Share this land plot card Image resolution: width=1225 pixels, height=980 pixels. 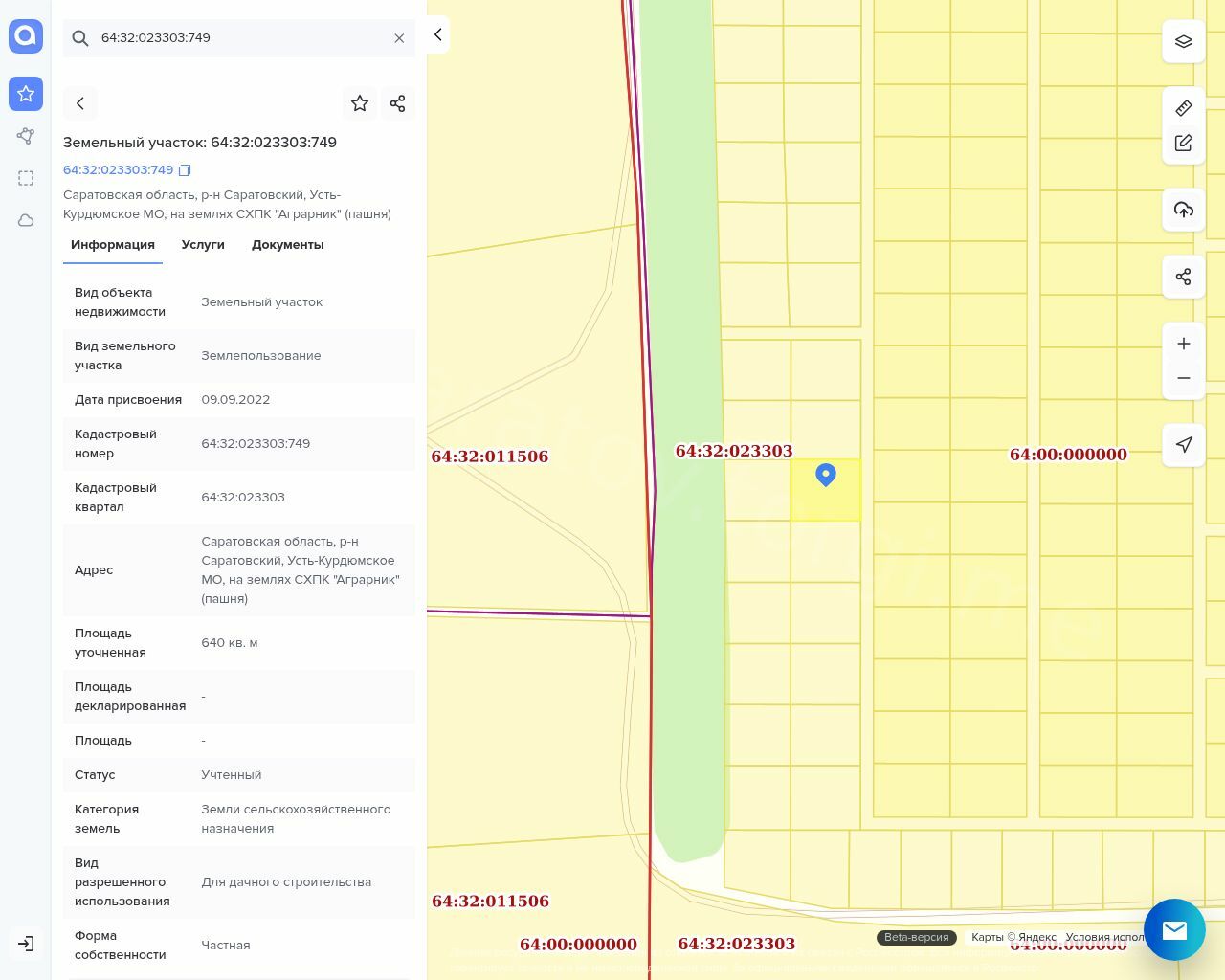398,103
